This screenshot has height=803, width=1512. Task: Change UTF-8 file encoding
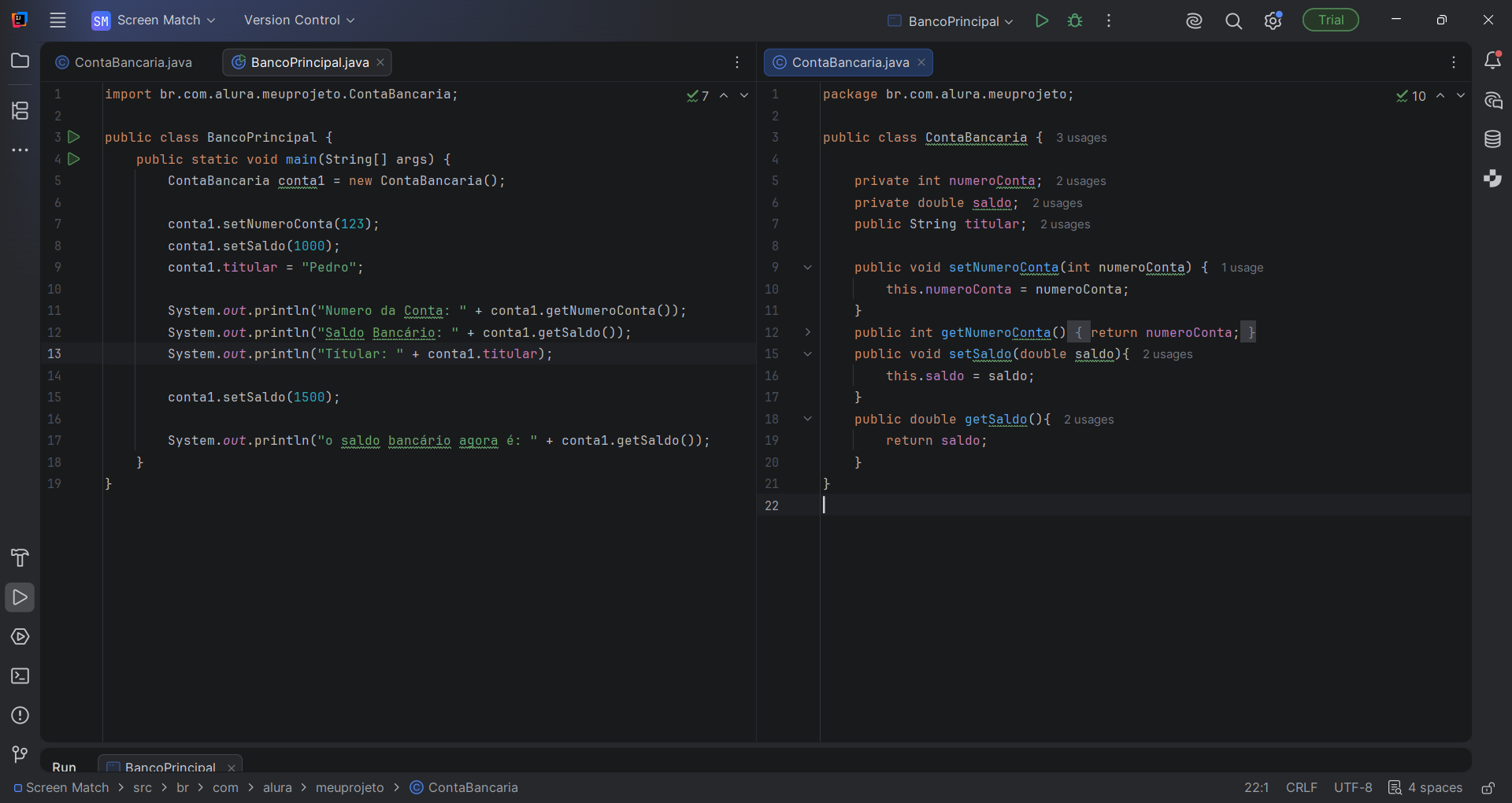click(x=1353, y=788)
